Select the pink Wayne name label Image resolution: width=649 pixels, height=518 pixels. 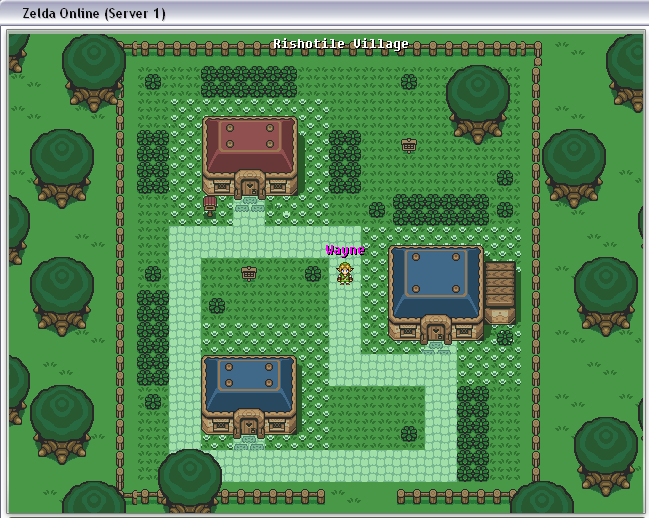[x=344, y=250]
